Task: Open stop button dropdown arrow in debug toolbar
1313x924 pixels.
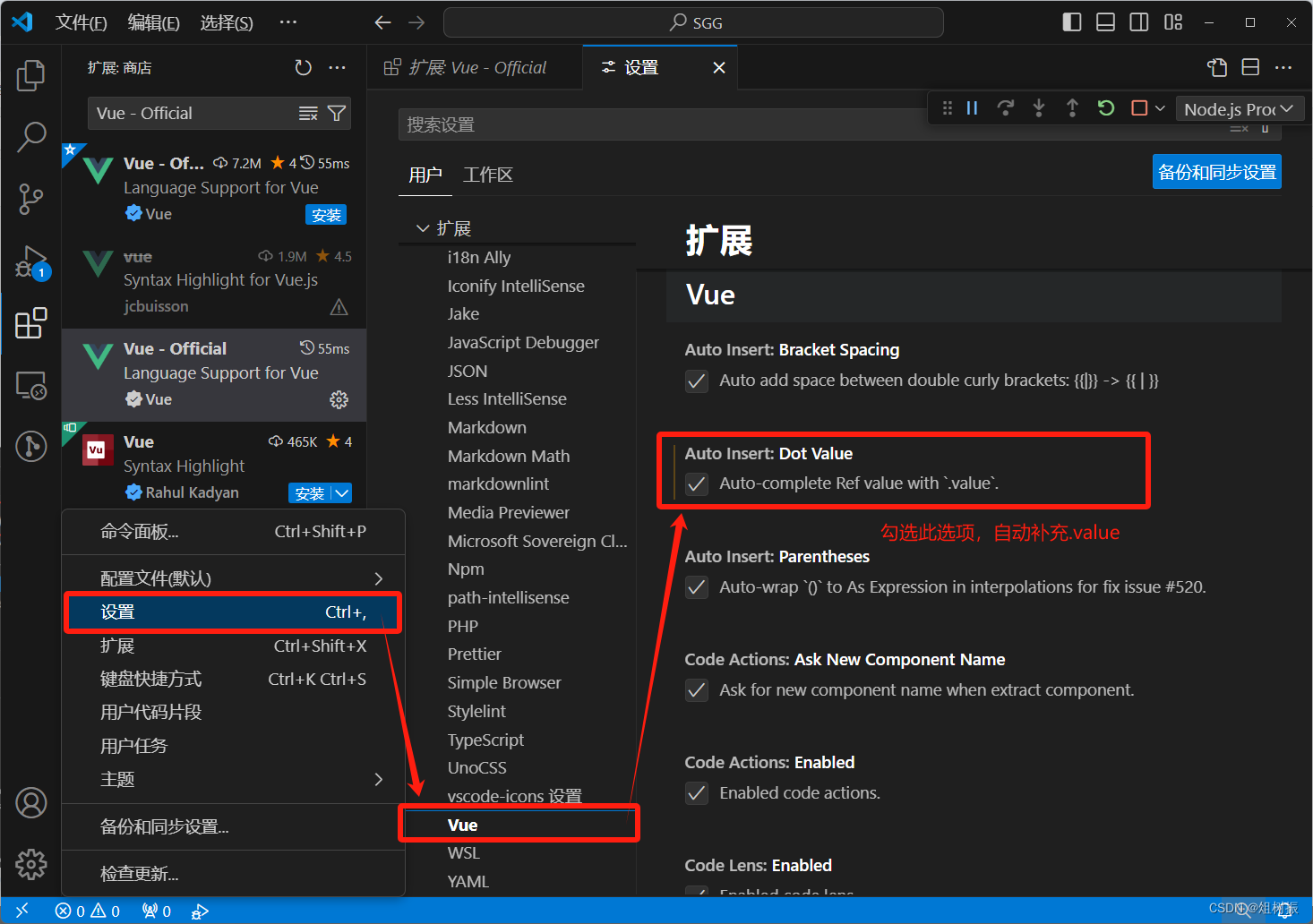Action: tap(1160, 108)
